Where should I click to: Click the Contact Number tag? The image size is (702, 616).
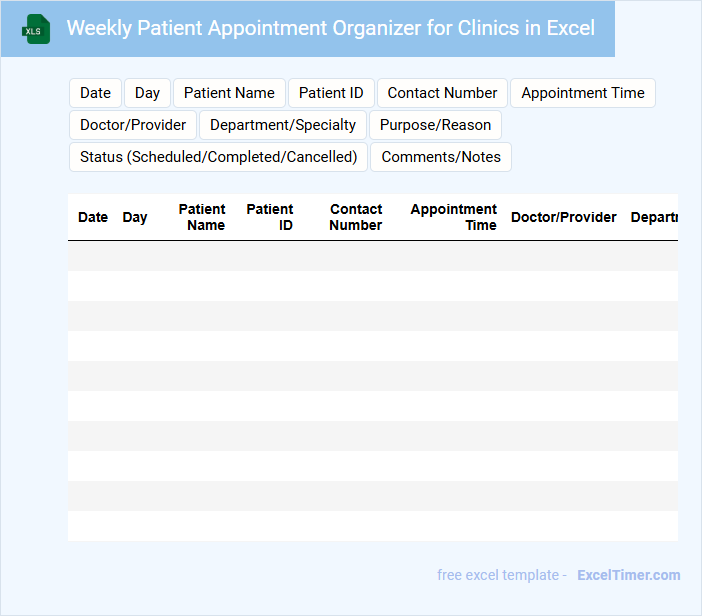(442, 93)
